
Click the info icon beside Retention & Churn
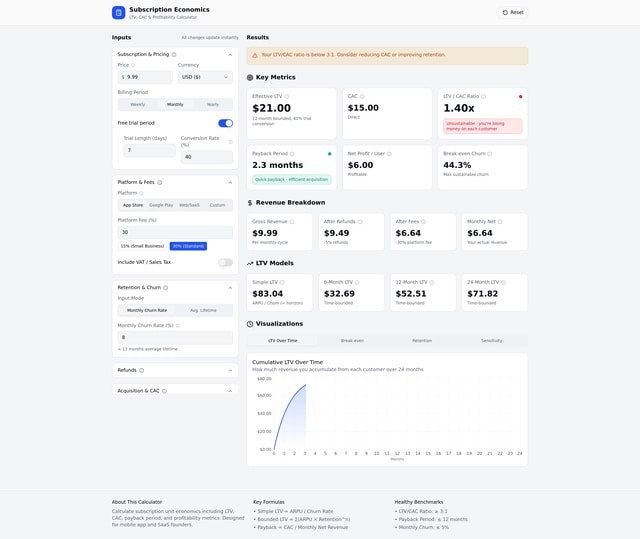point(166,288)
